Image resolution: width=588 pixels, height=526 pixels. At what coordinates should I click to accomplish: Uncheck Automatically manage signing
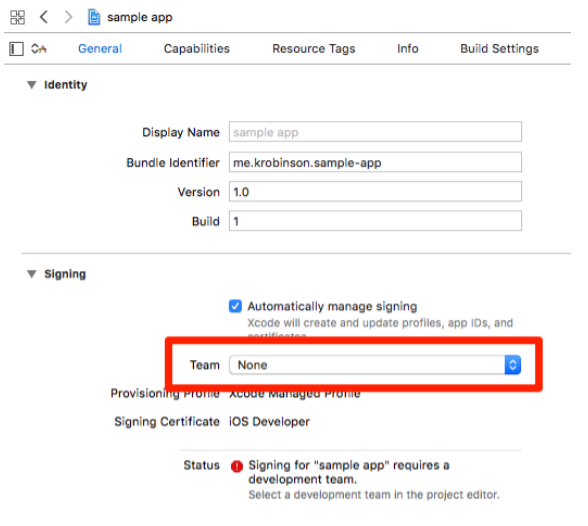235,306
